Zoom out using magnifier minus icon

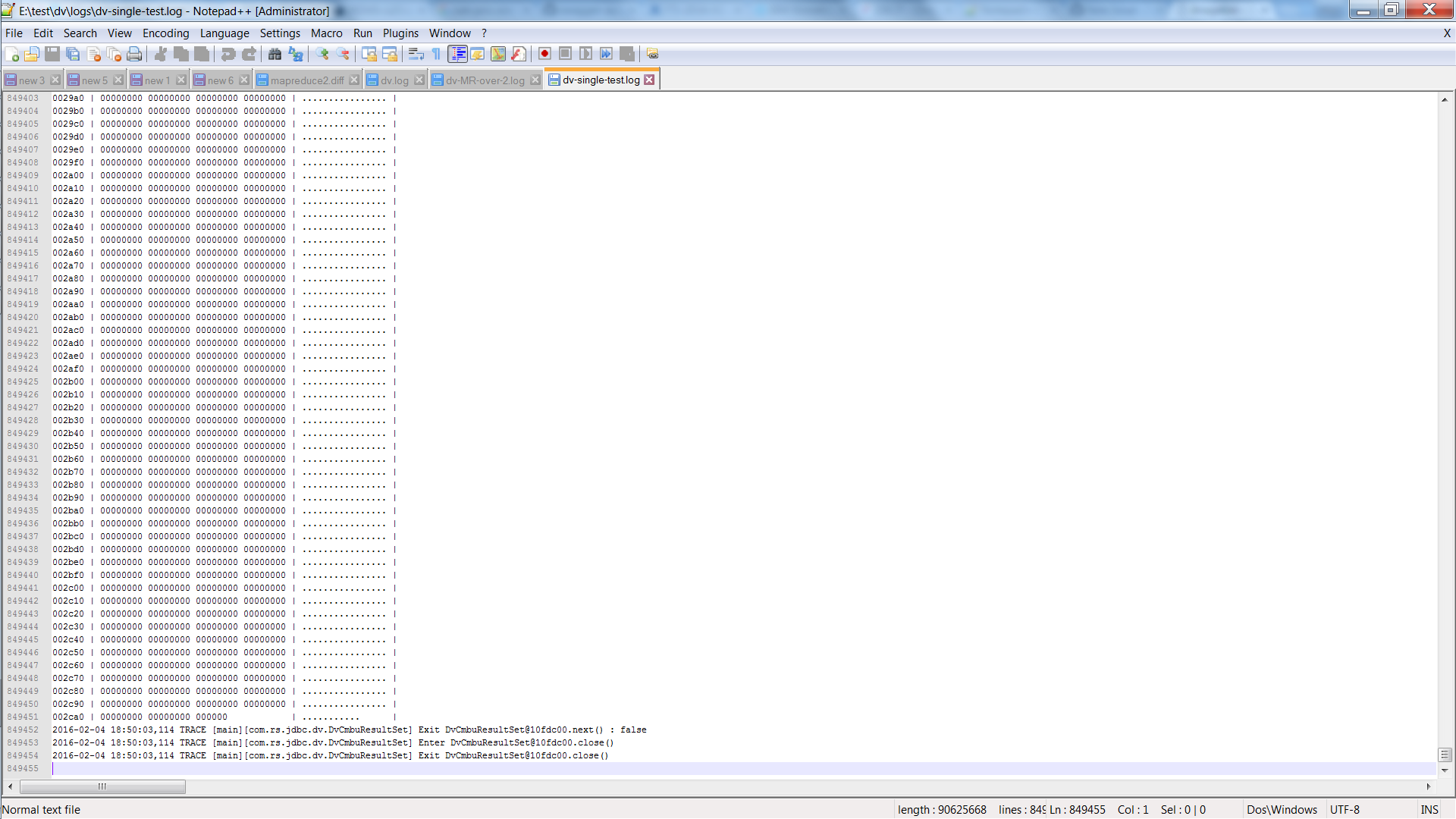pyautogui.click(x=343, y=54)
